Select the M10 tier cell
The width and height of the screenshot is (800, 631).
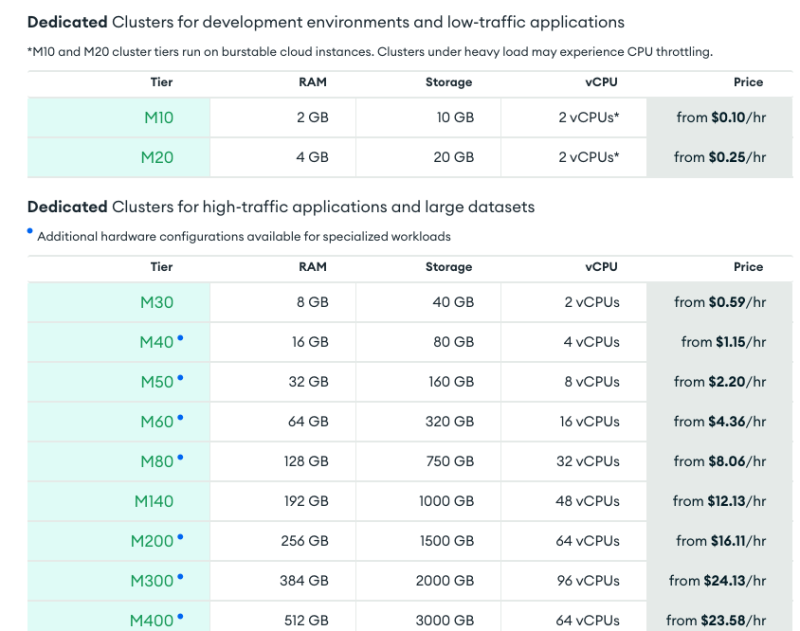pos(158,118)
